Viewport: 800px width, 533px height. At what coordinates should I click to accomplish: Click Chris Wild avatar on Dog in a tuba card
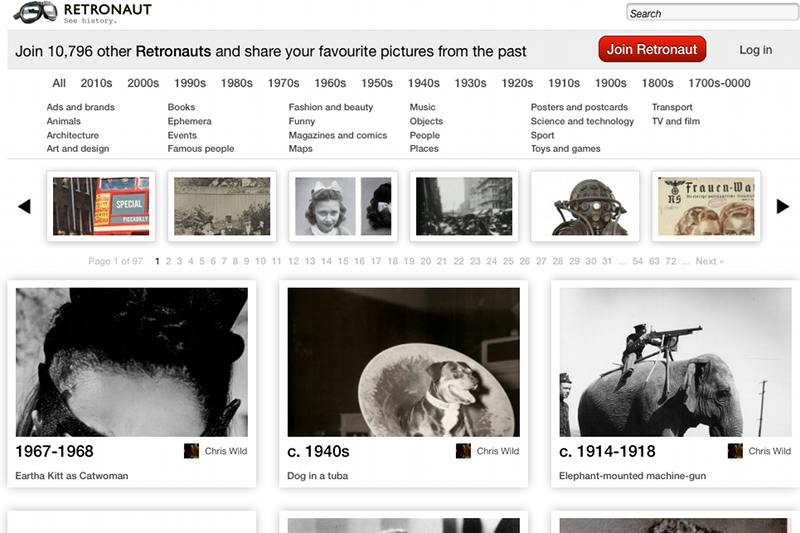pos(463,451)
